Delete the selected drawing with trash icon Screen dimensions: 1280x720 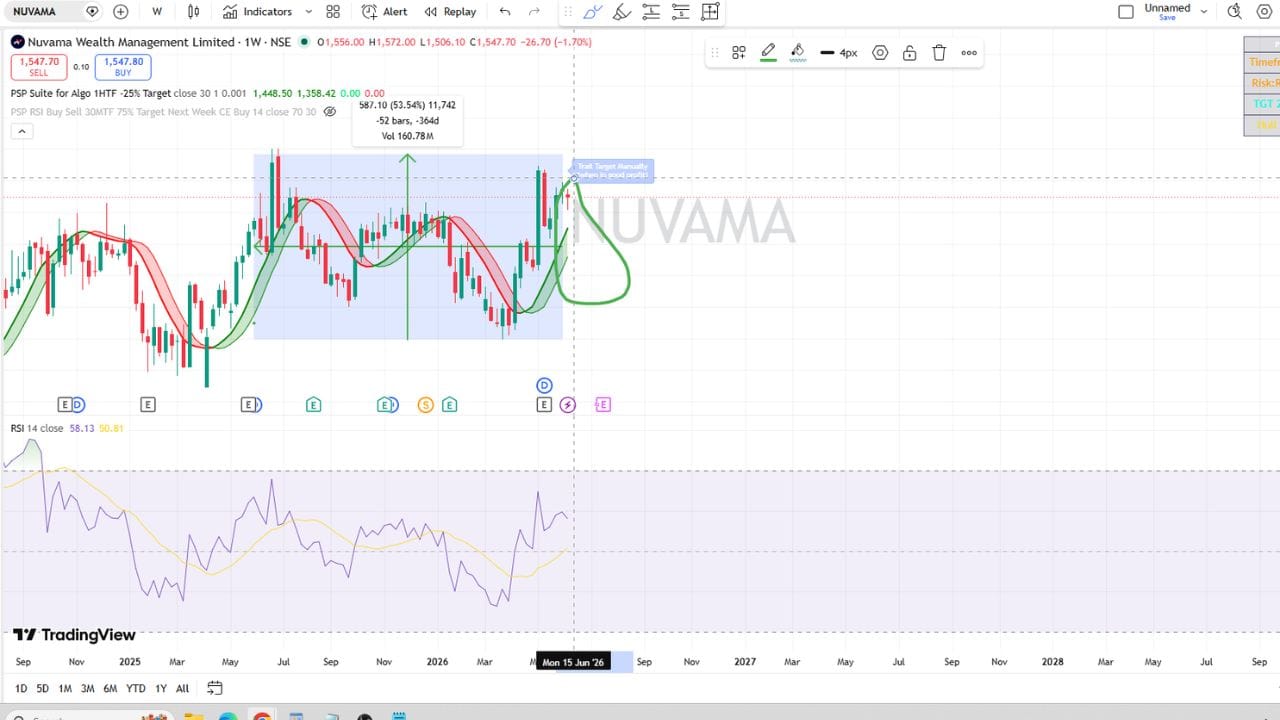[x=939, y=53]
